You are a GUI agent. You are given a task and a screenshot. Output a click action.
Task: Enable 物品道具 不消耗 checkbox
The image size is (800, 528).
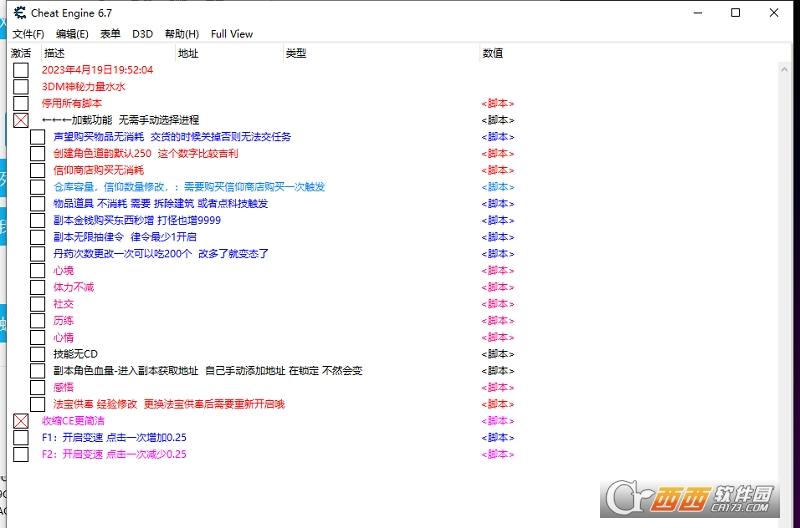click(38, 204)
